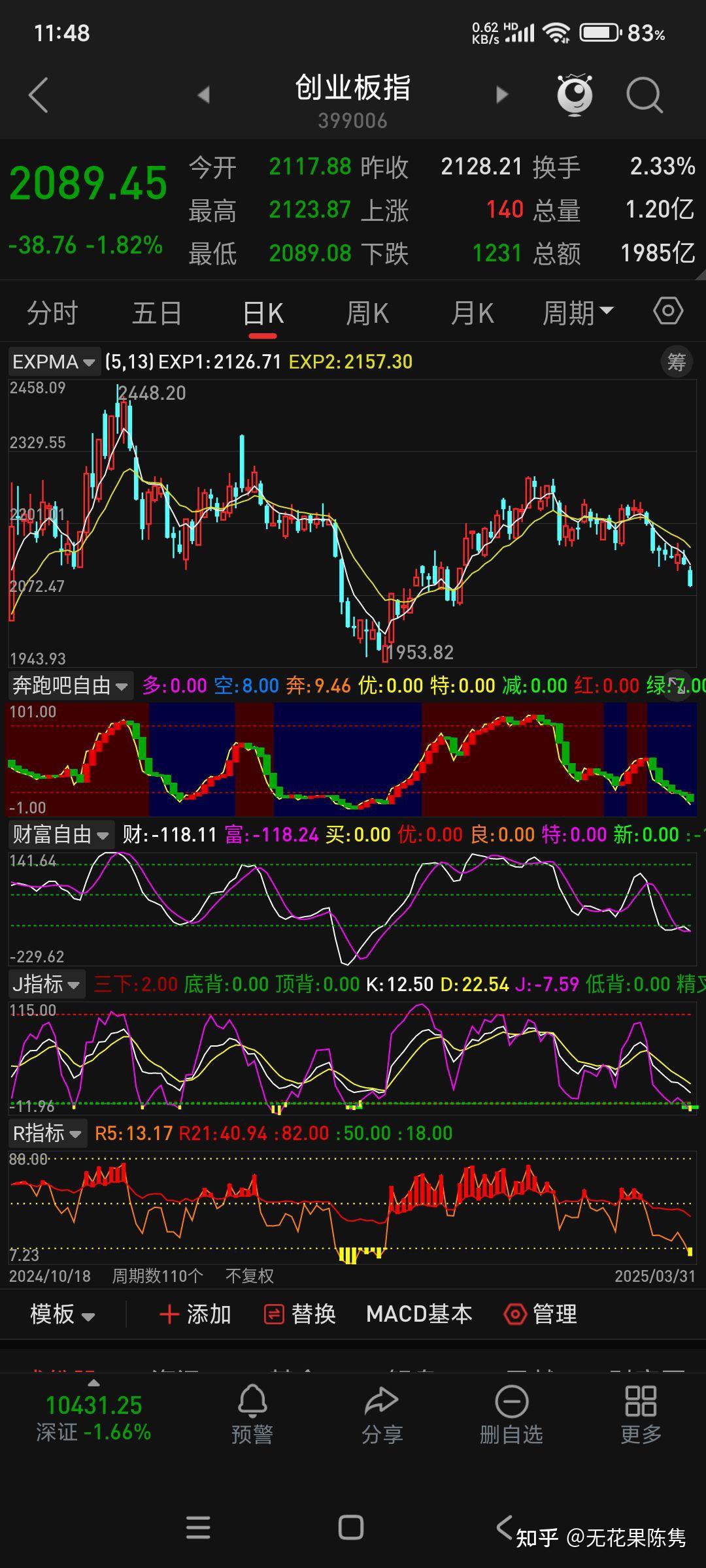Select the 周K weekly chart tab
Image resolution: width=706 pixels, height=1568 pixels.
click(367, 313)
